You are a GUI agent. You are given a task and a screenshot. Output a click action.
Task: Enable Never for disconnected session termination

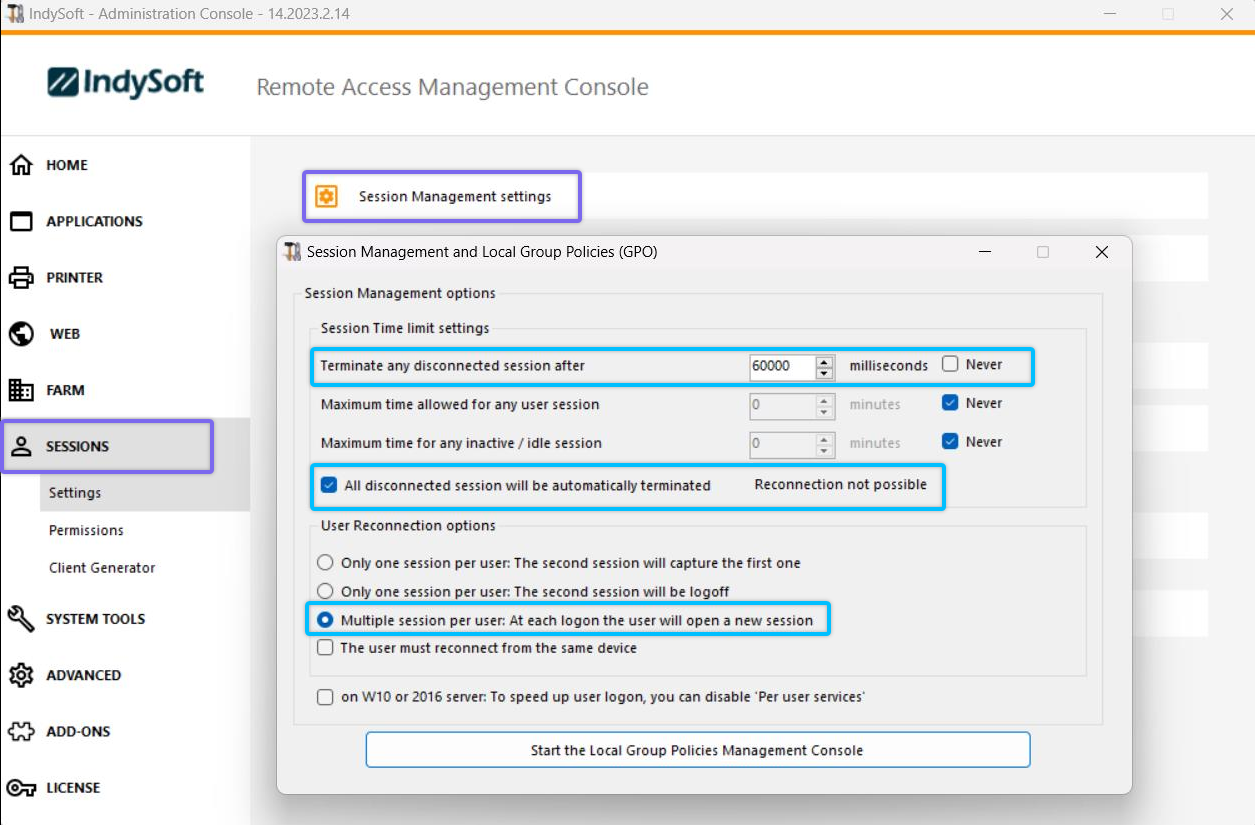coord(950,365)
